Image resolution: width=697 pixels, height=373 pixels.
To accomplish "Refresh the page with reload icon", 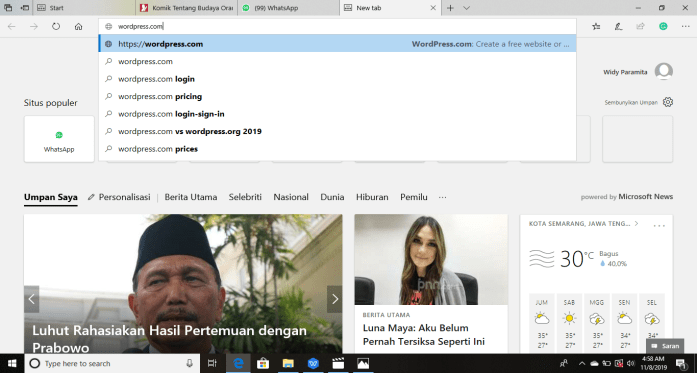I will click(56, 26).
